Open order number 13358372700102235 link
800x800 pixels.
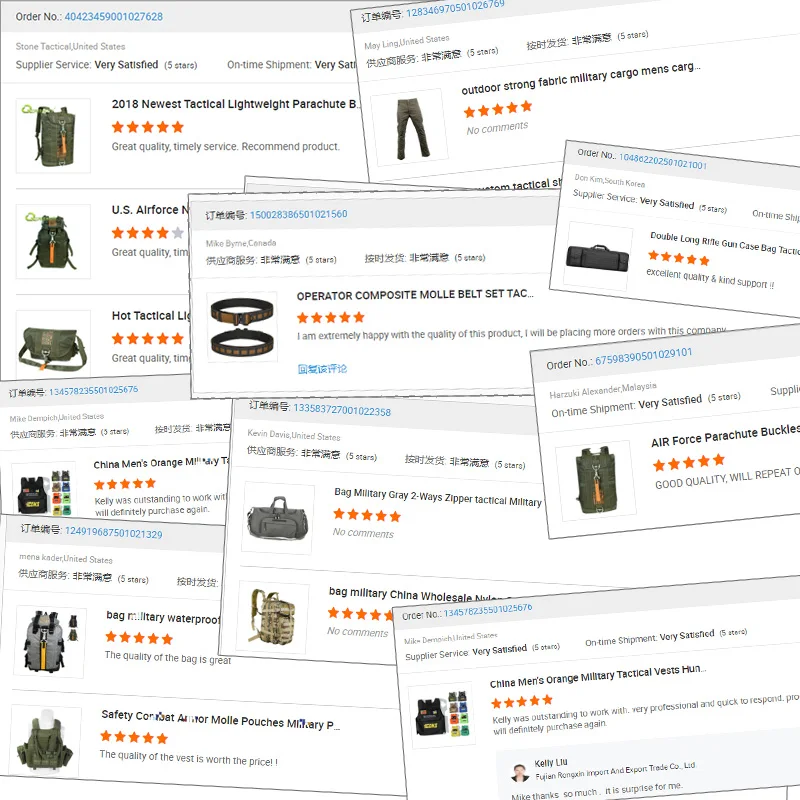[x=342, y=410]
